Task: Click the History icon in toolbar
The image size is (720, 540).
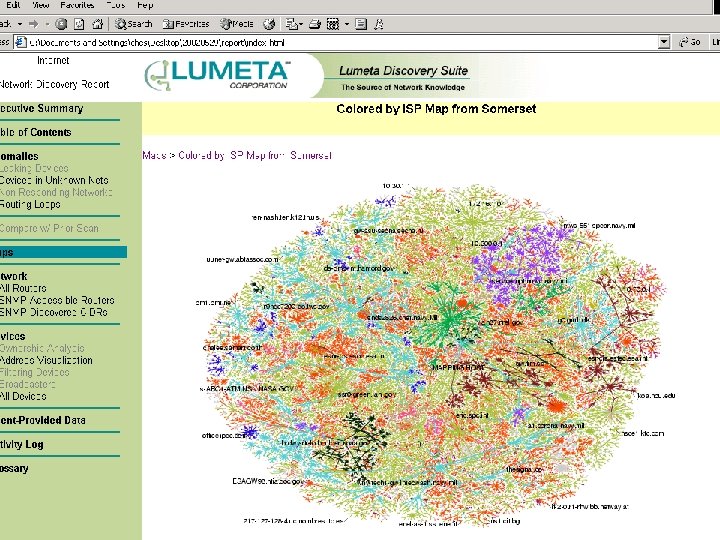Action: point(269,24)
